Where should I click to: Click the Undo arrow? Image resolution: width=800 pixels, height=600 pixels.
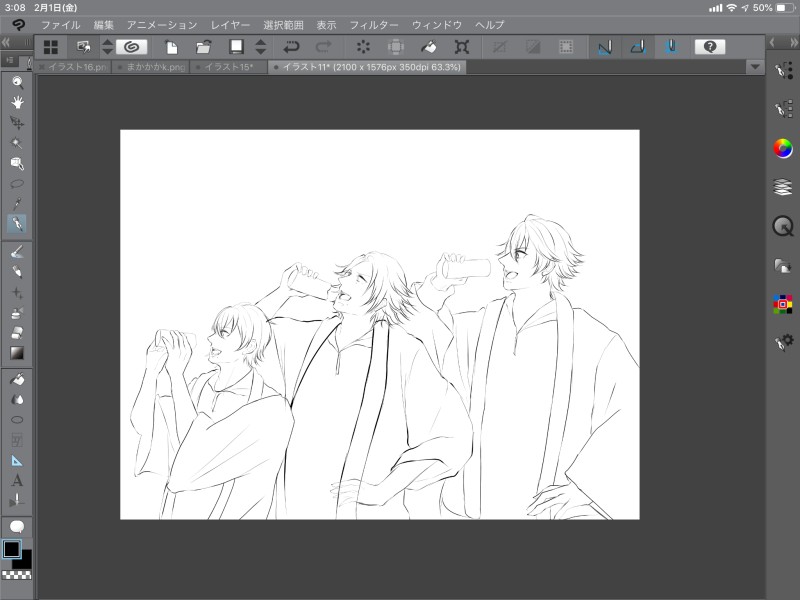tap(291, 47)
